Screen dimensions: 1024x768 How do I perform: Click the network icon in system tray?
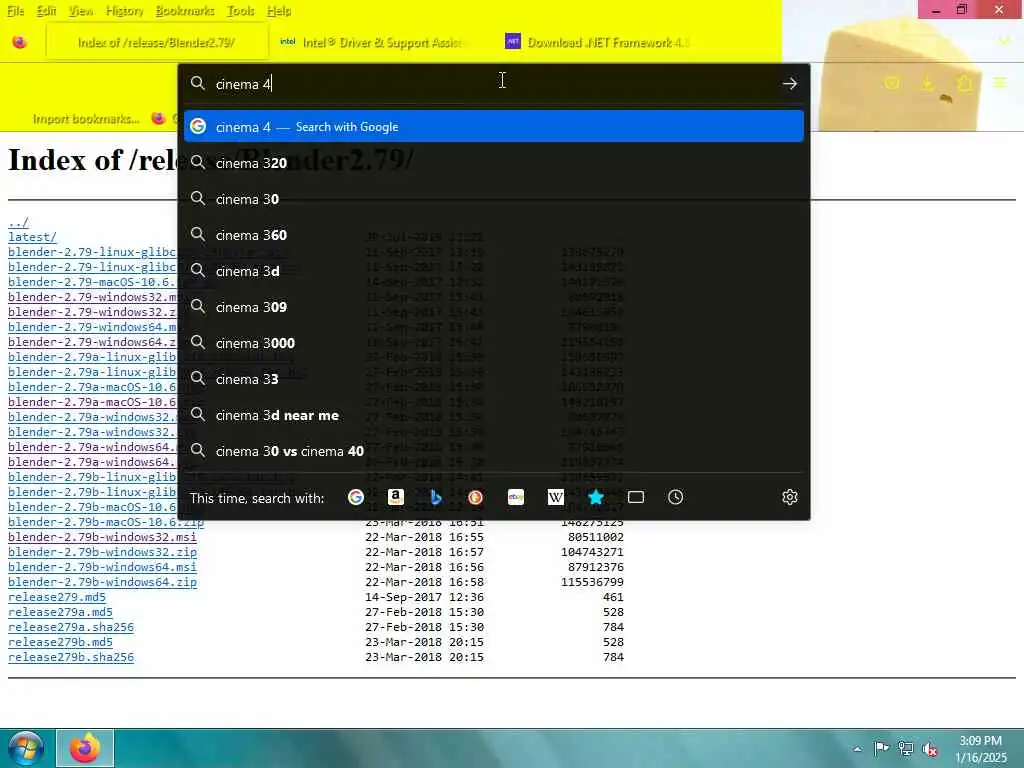pos(906,748)
